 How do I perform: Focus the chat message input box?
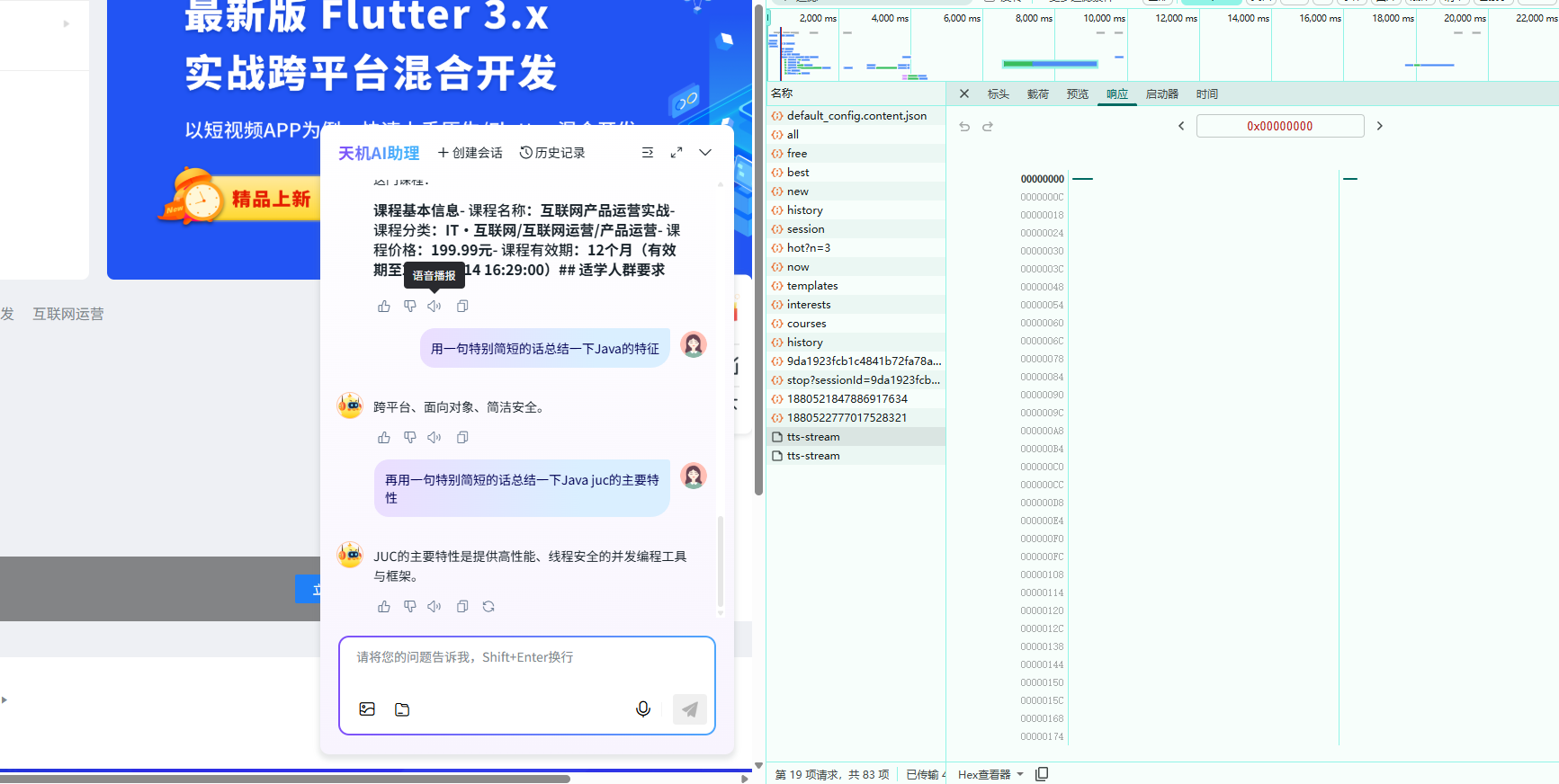tap(527, 657)
